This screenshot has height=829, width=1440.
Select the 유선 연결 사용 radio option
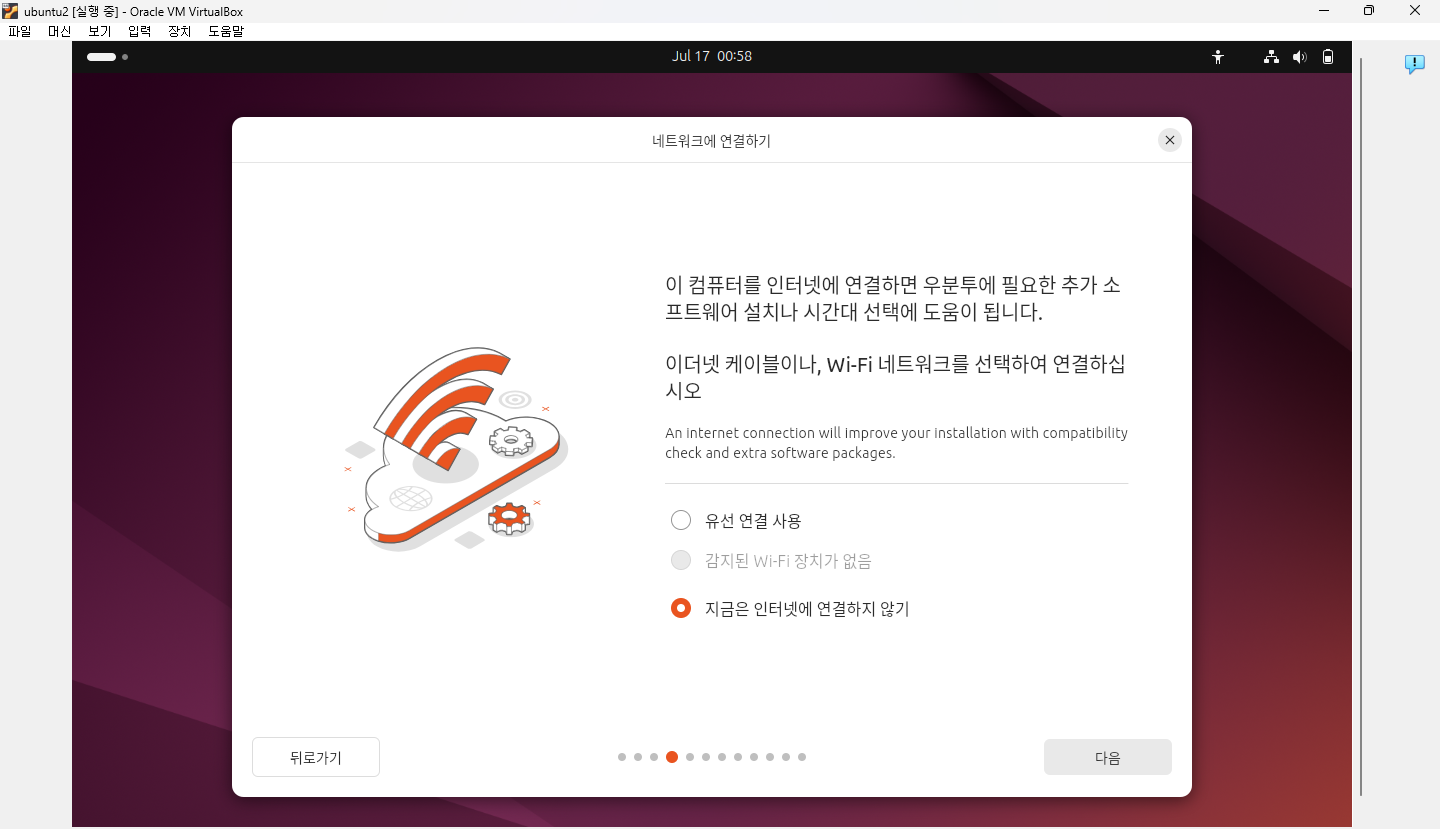coord(681,520)
